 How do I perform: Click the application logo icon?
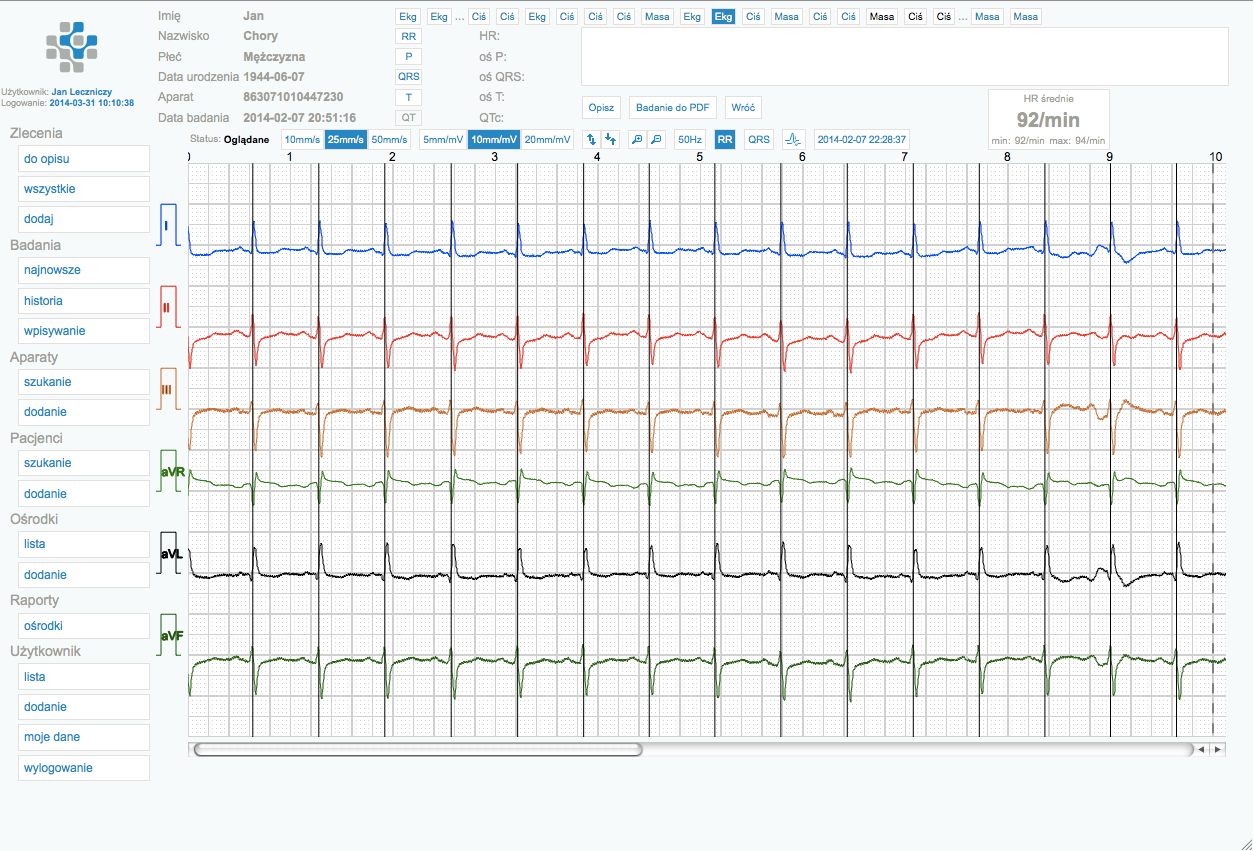(x=73, y=48)
